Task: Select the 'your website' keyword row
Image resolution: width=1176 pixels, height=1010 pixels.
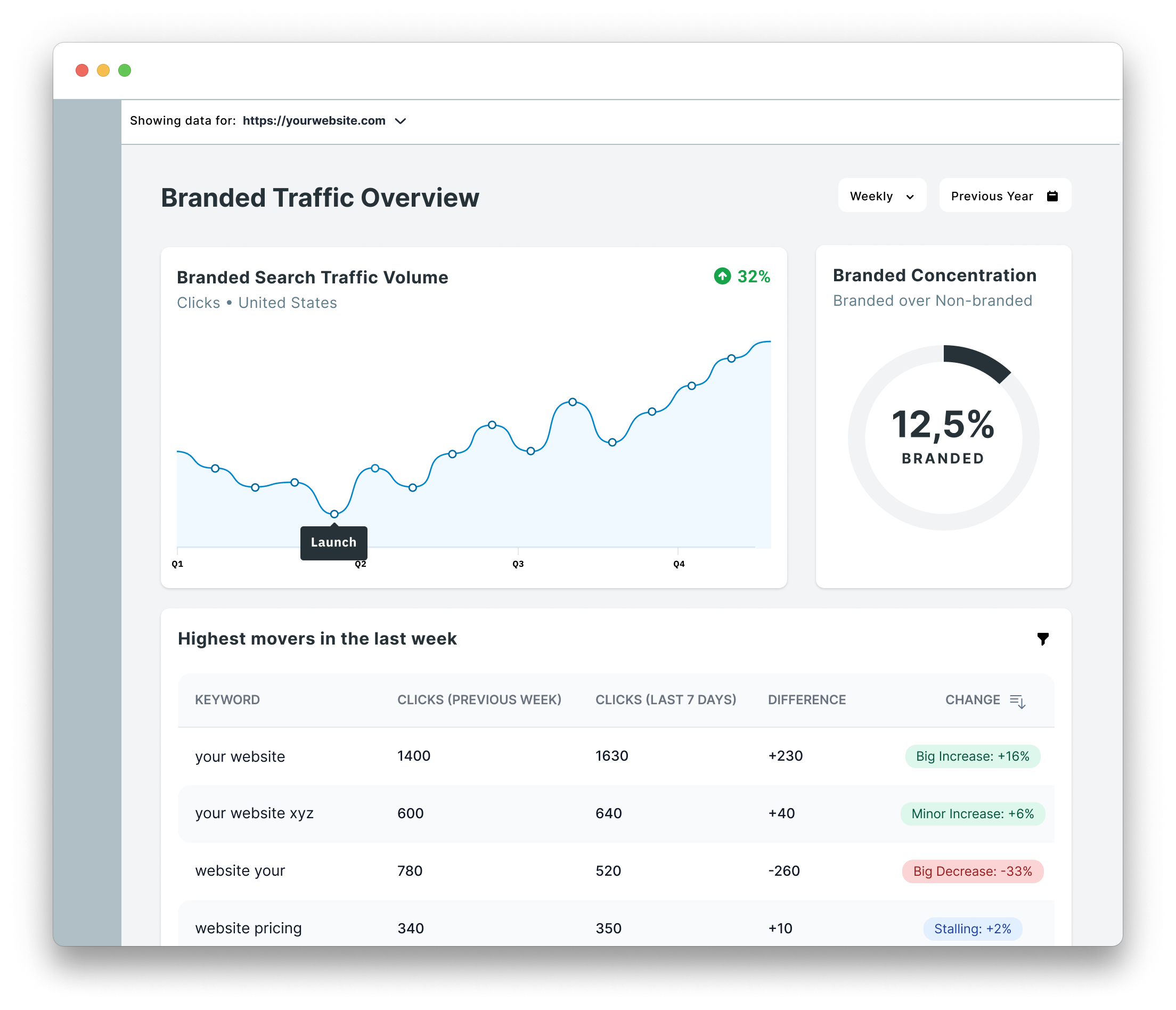Action: tap(616, 756)
